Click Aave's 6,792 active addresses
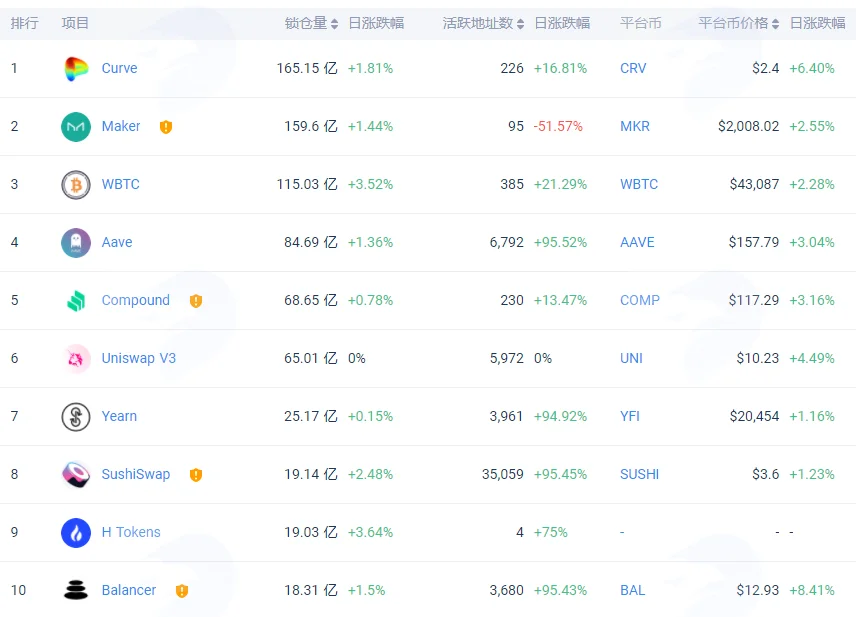Image resolution: width=856 pixels, height=617 pixels. coord(507,242)
